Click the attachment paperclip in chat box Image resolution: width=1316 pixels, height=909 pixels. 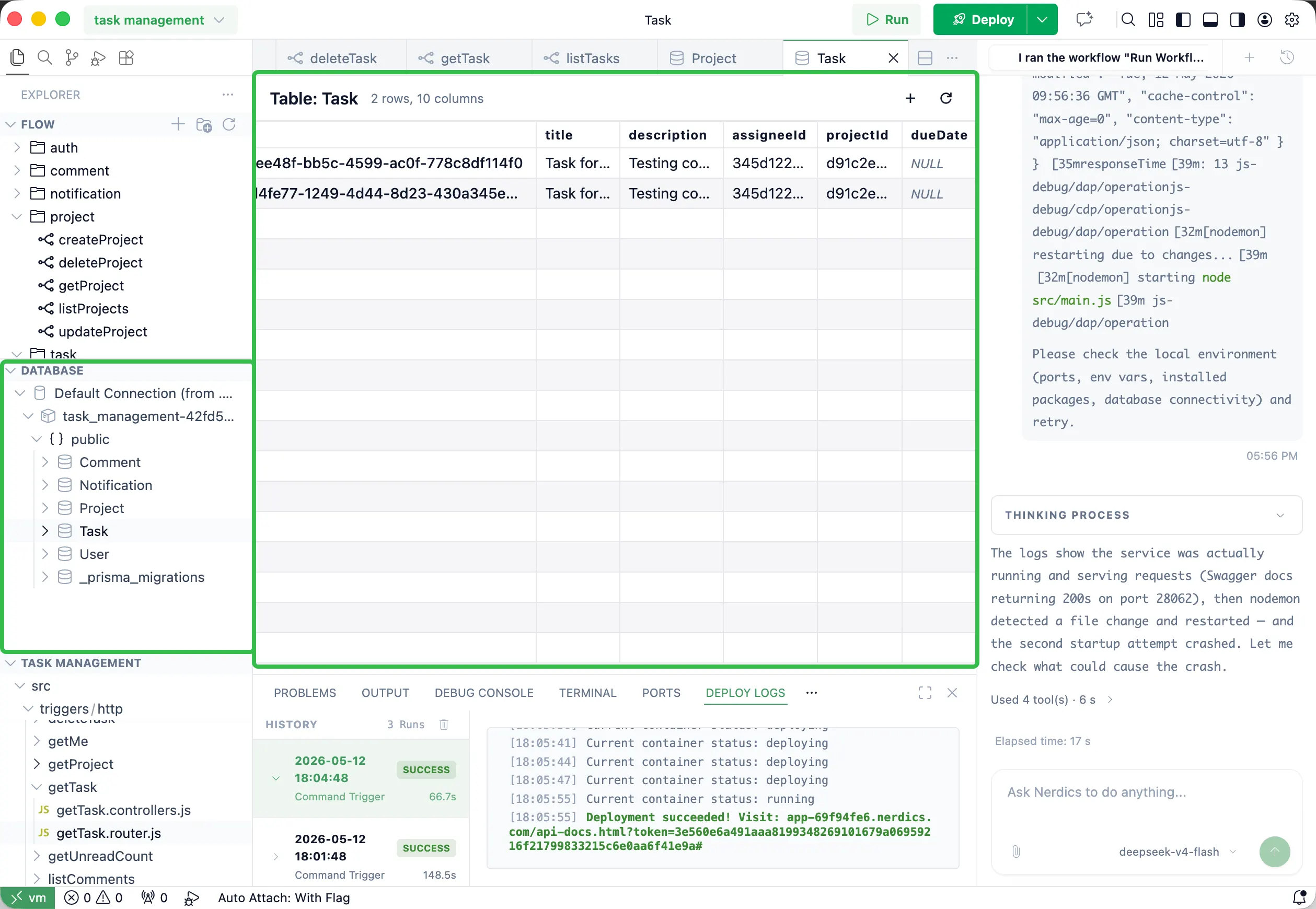click(1016, 852)
